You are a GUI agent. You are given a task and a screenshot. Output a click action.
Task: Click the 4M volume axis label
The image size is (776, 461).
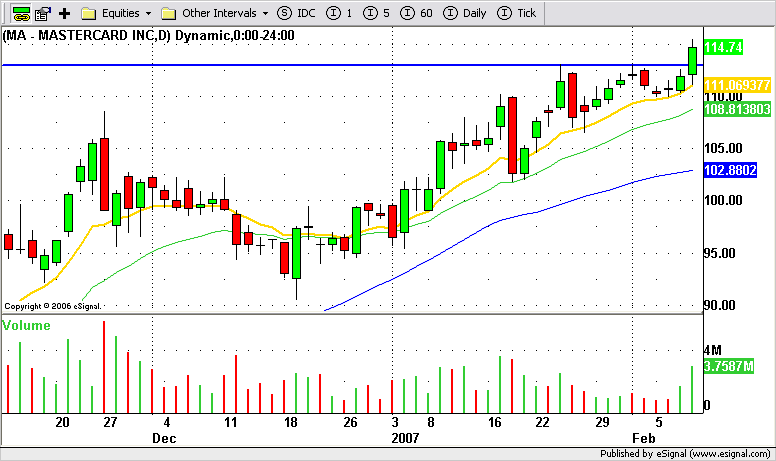[713, 351]
